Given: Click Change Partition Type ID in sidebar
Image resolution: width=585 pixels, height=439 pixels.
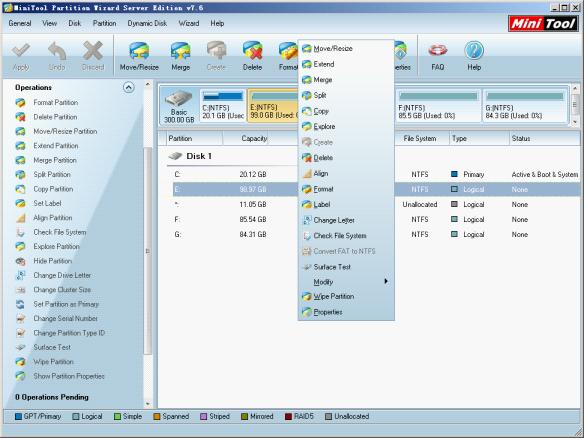Looking at the screenshot, I should [60, 333].
